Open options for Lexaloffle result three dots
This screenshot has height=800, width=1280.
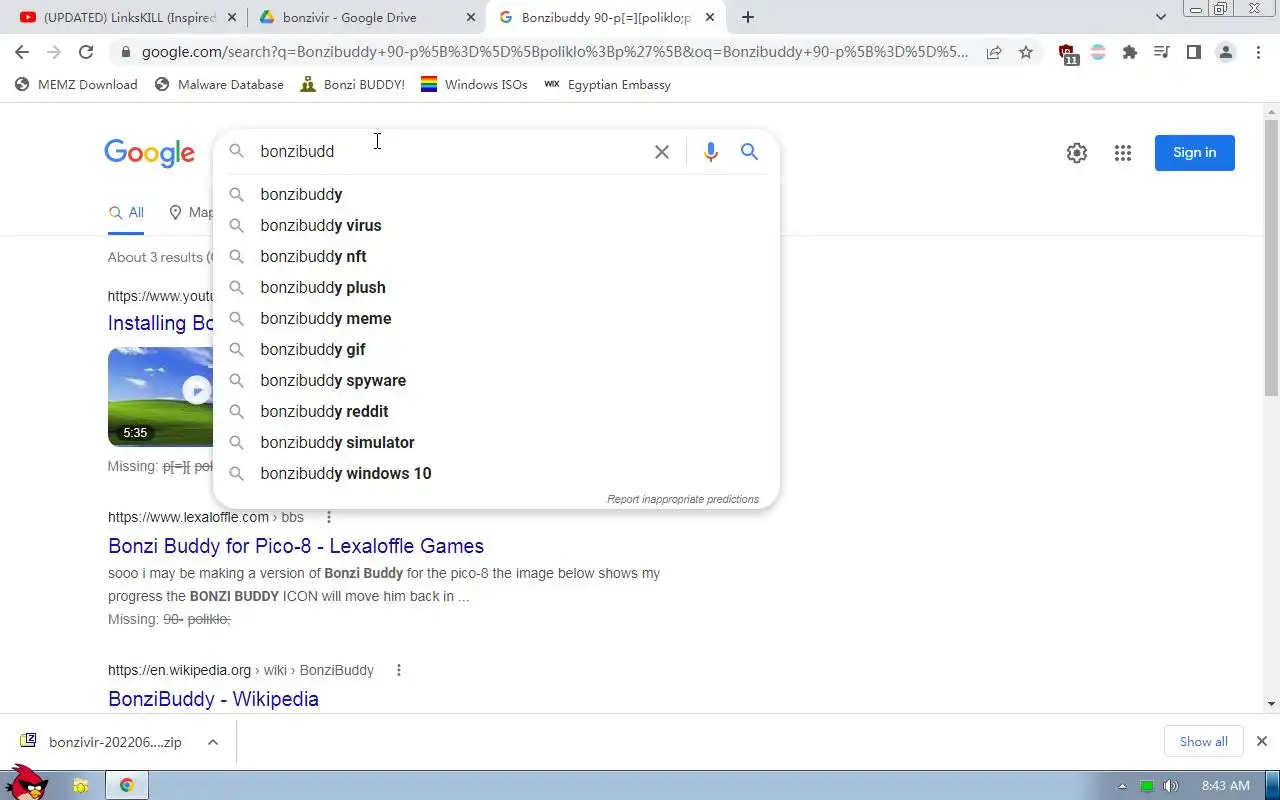[x=328, y=517]
